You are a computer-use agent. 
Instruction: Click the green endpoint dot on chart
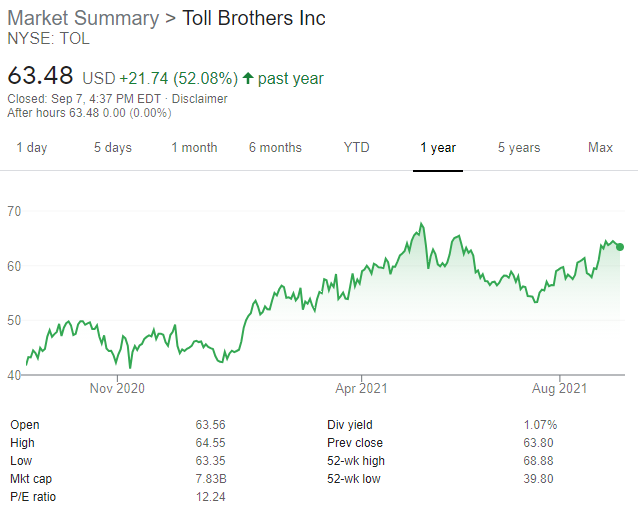pos(620,247)
